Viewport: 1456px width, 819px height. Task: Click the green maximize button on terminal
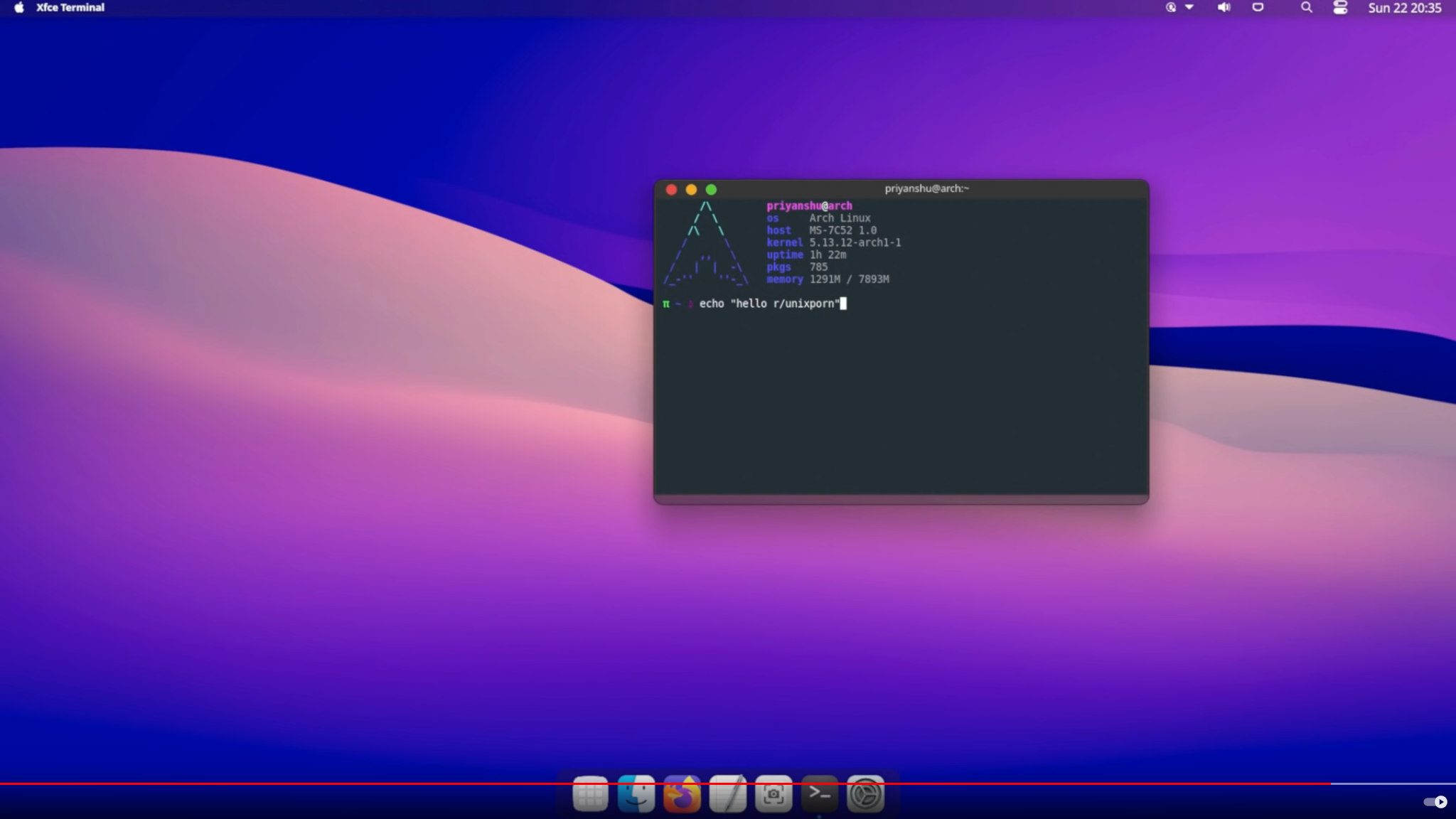pos(711,190)
